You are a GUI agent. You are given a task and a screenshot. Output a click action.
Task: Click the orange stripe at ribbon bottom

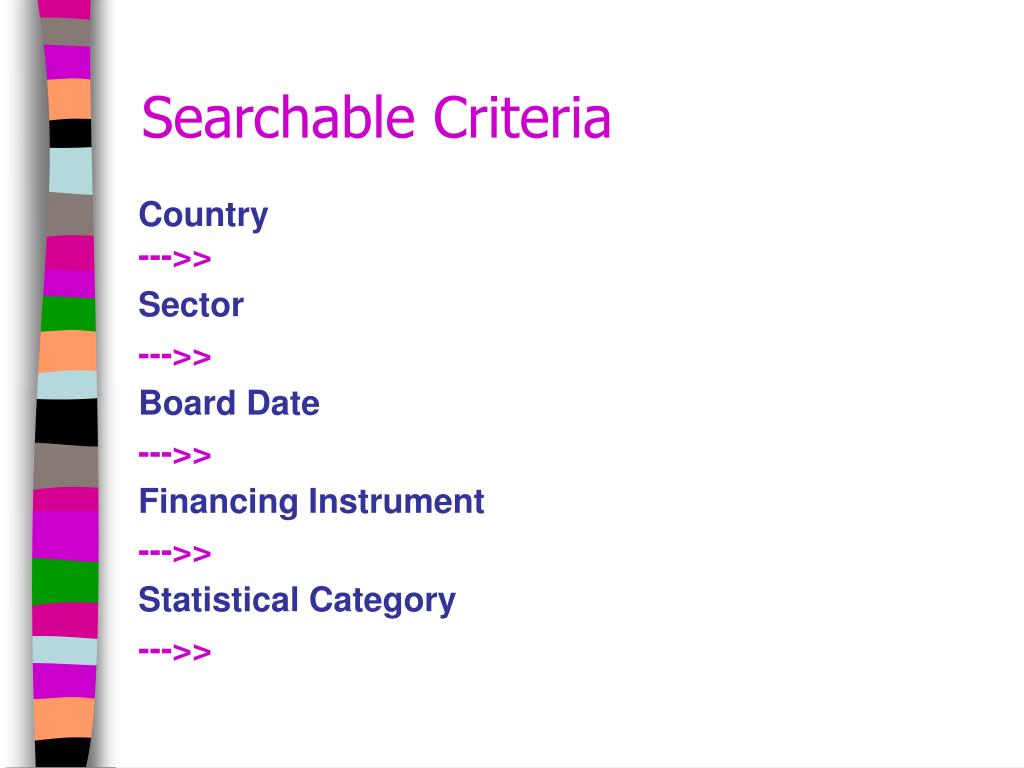[64, 719]
